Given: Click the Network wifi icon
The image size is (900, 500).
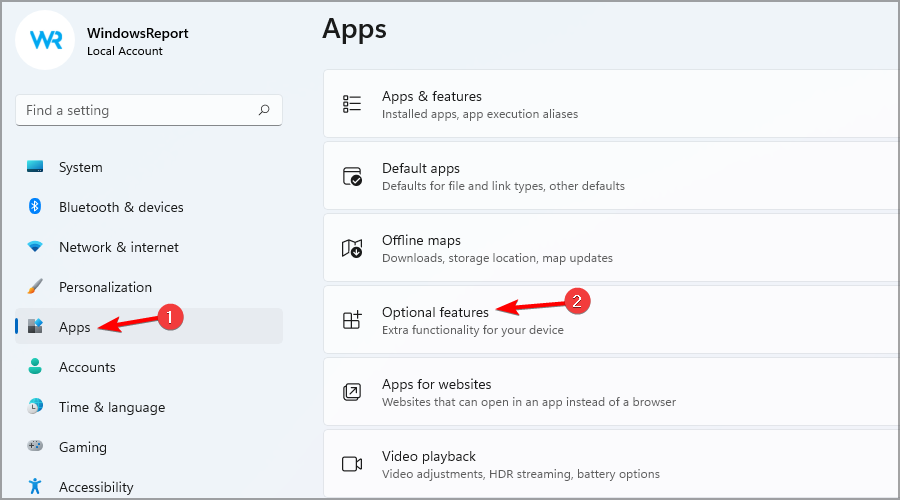Looking at the screenshot, I should [x=35, y=247].
